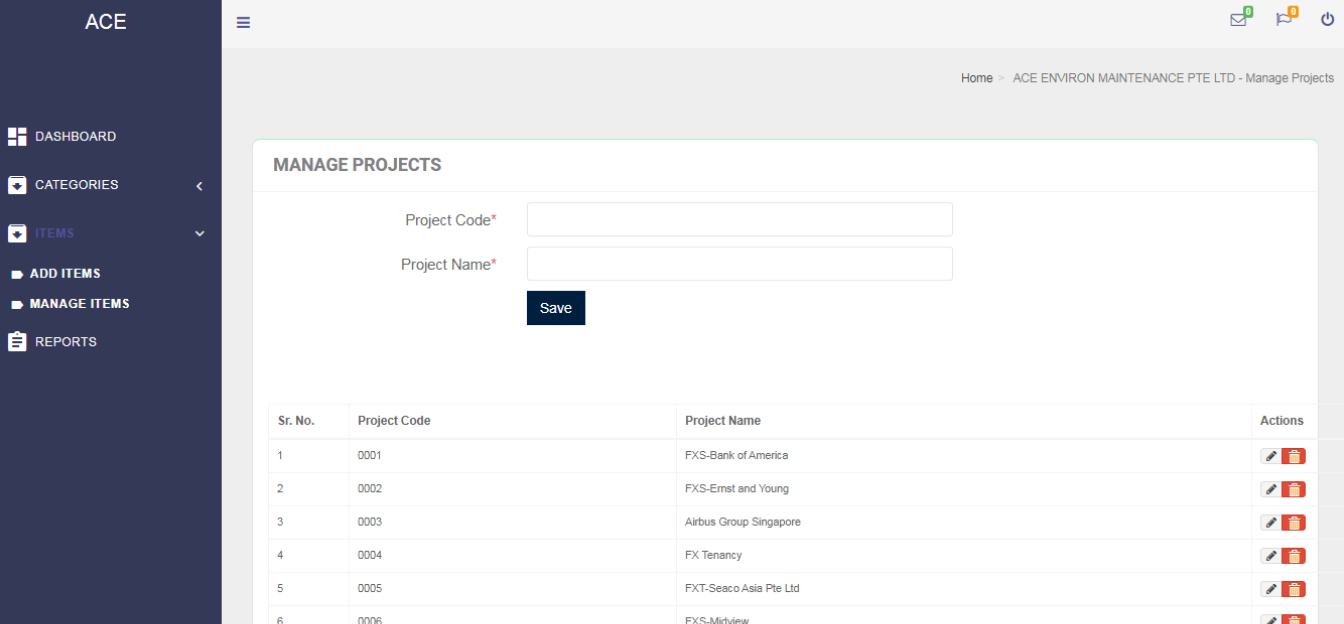Click the power logout icon
Image resolution: width=1344 pixels, height=624 pixels.
click(x=1328, y=19)
